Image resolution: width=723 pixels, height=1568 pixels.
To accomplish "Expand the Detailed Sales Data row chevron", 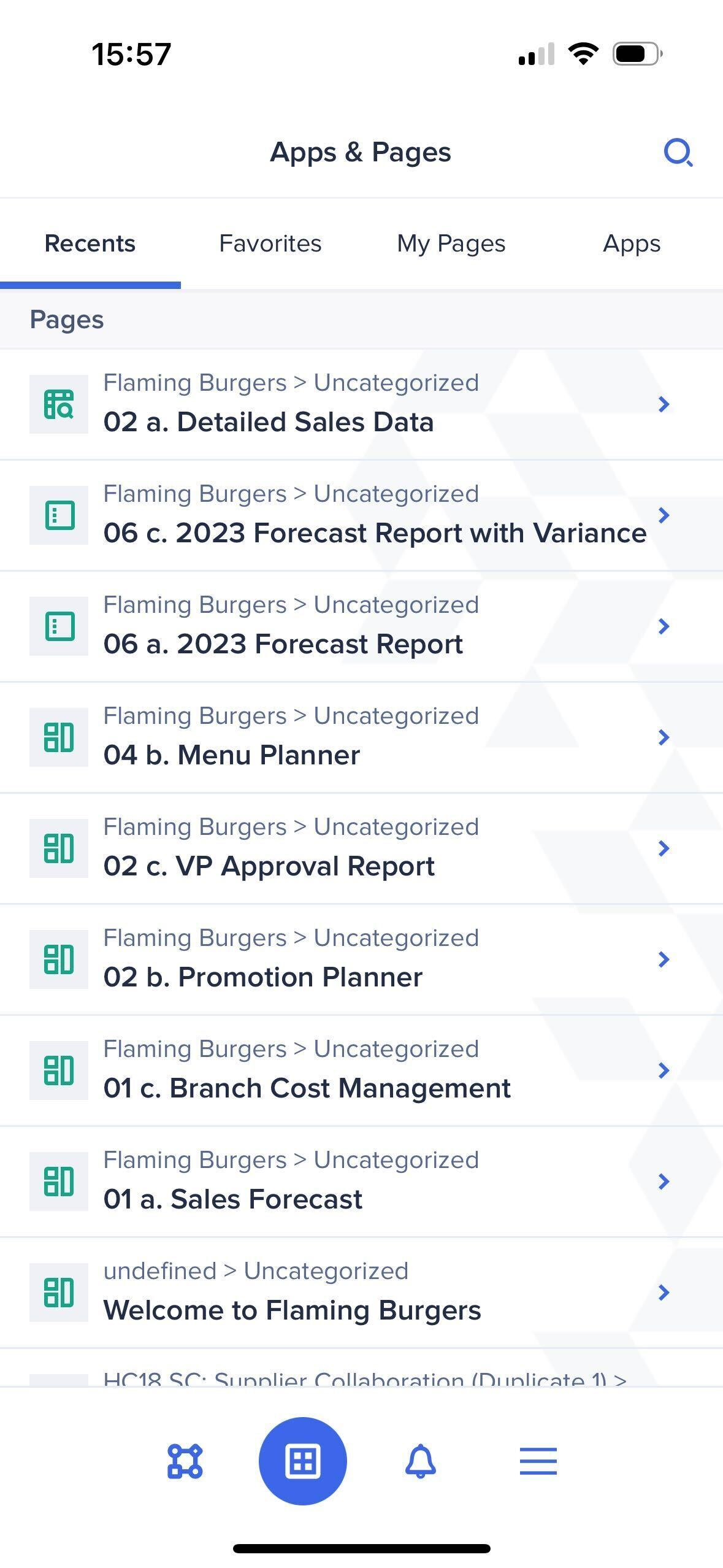I will pos(664,404).
